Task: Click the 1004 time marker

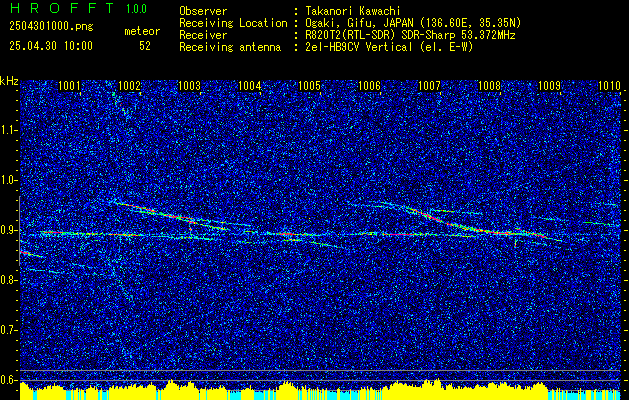Action: click(x=250, y=86)
